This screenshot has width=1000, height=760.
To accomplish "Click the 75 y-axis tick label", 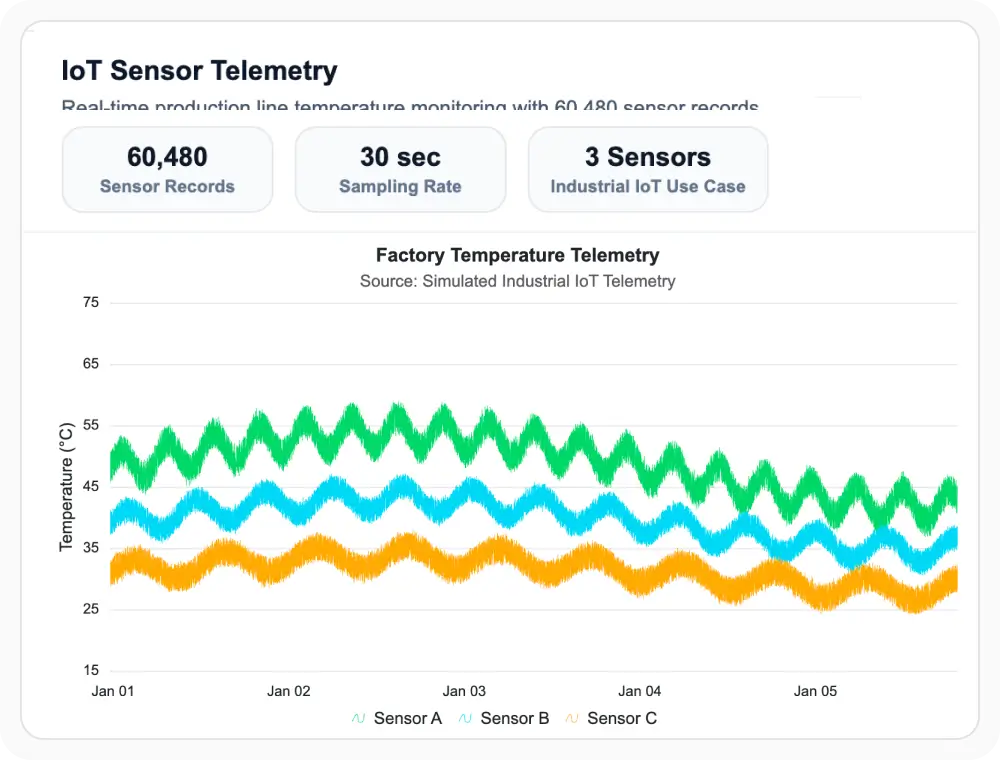I will pyautogui.click(x=91, y=302).
